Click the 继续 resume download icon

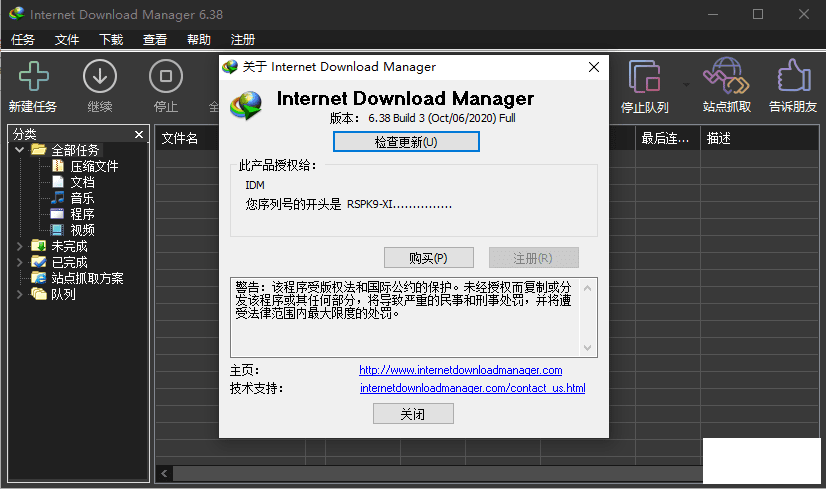tap(100, 76)
